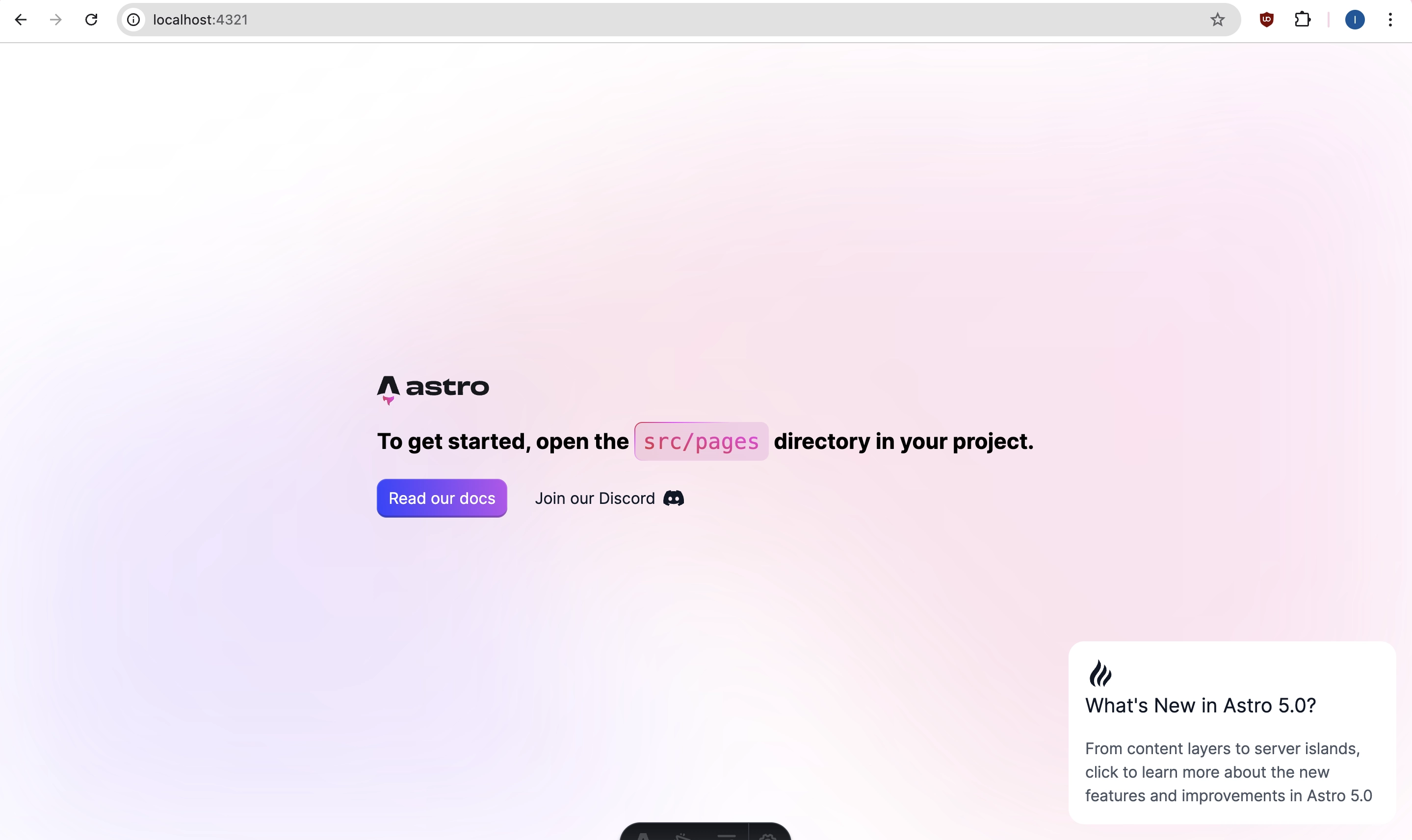Click the Astro toolbar at page bottom
Screen dimensions: 1412x840
click(706, 832)
